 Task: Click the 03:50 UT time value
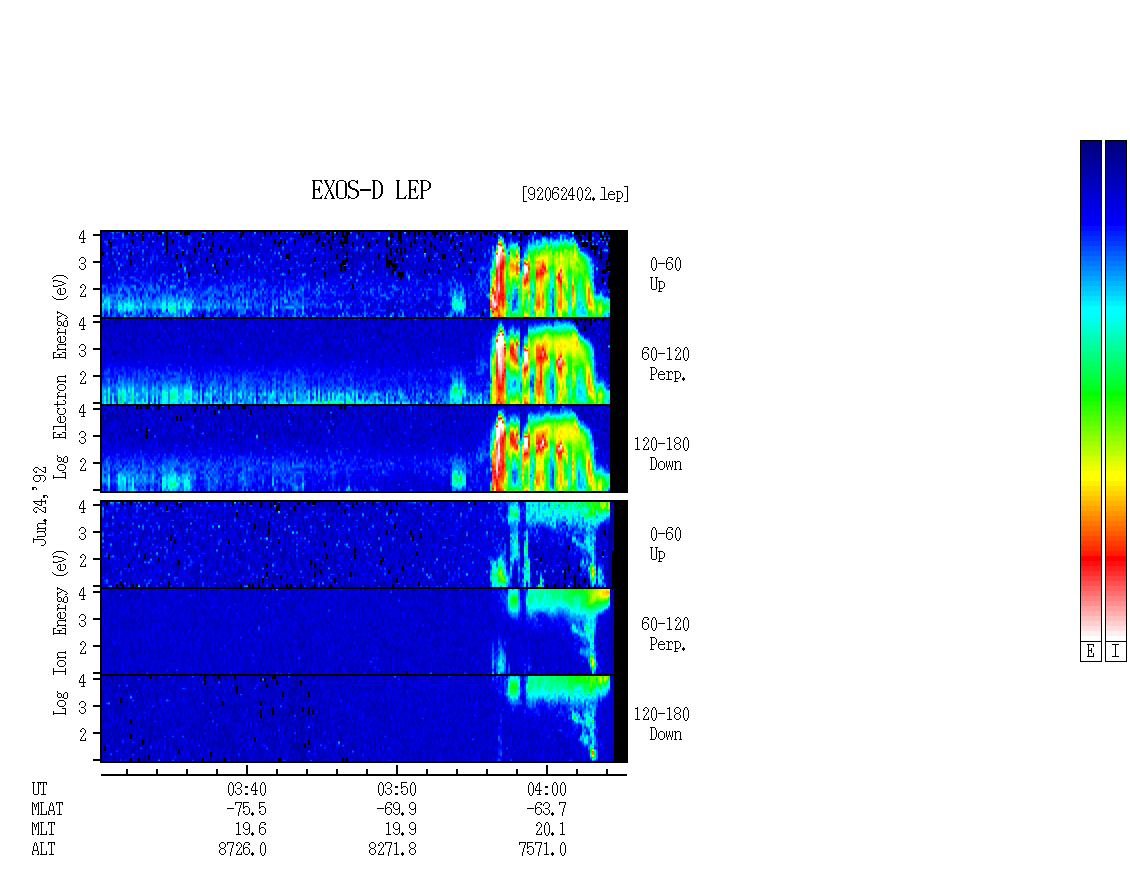[x=397, y=789]
